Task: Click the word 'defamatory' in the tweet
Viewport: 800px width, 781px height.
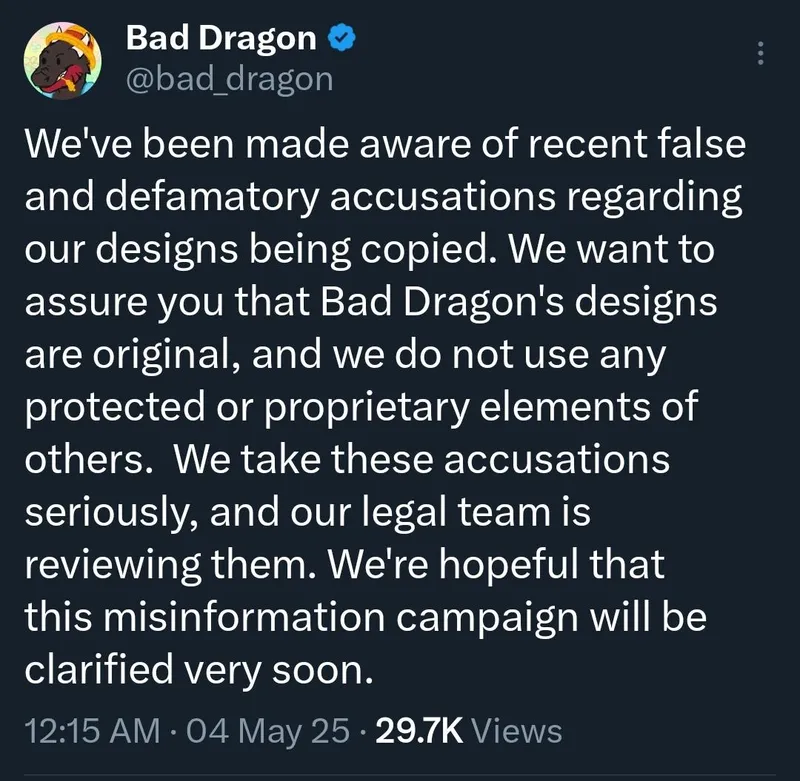Action: click(x=213, y=197)
